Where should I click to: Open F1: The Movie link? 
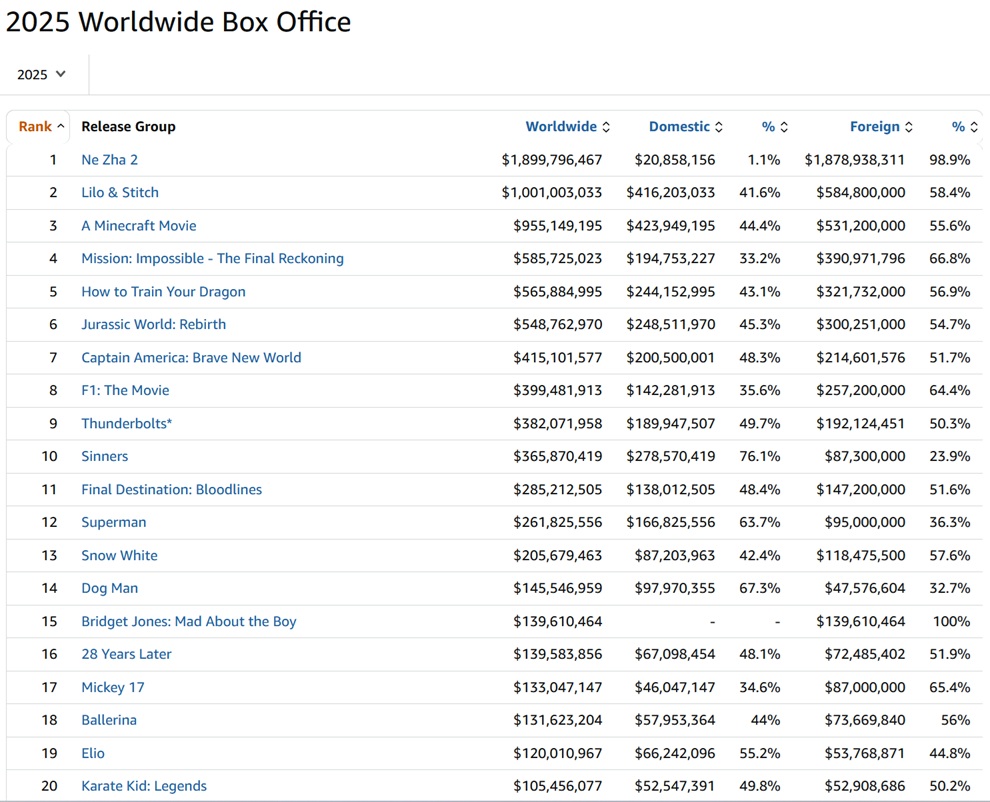125,390
